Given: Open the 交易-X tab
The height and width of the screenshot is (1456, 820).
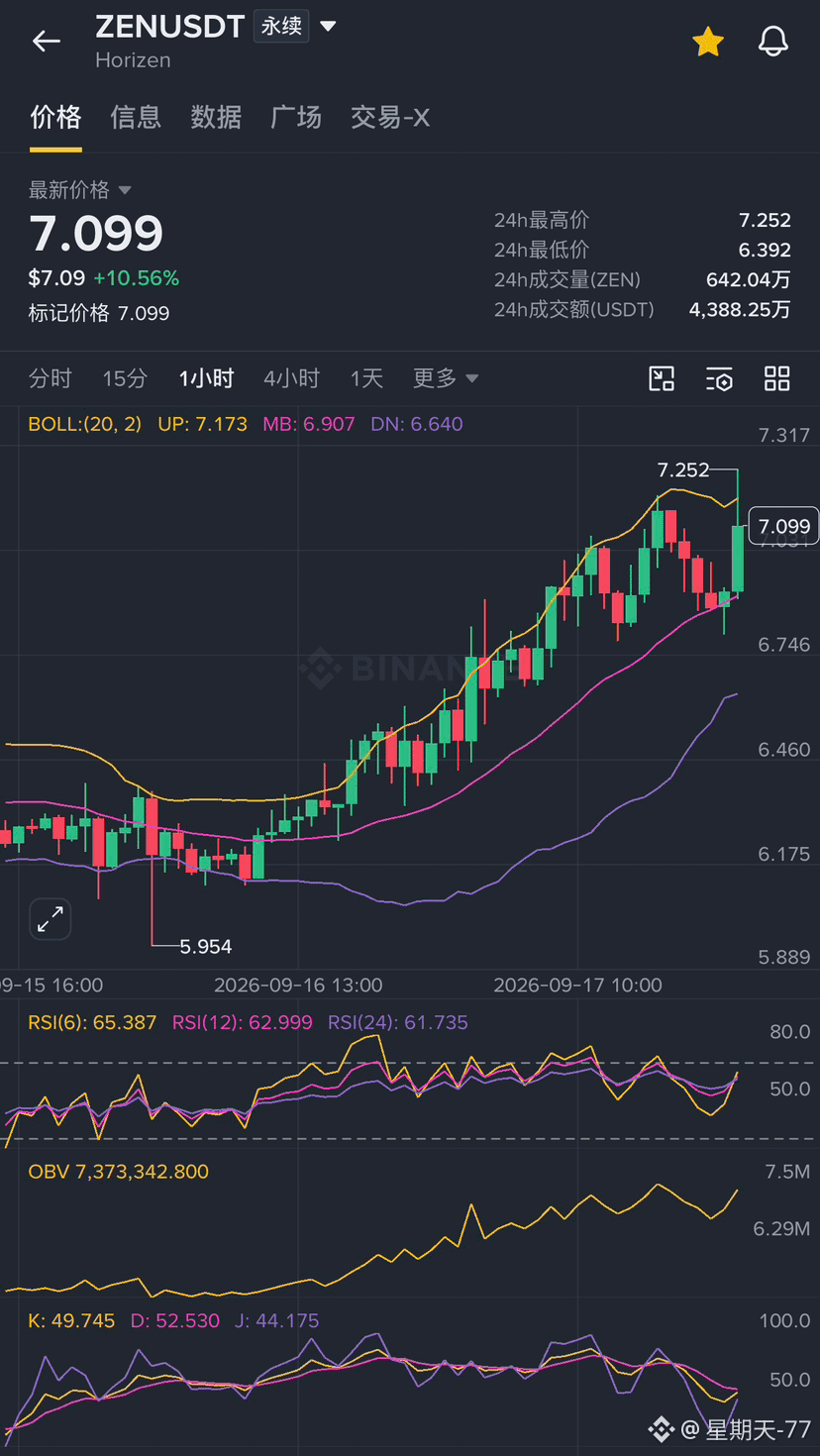Looking at the screenshot, I should coord(390,117).
